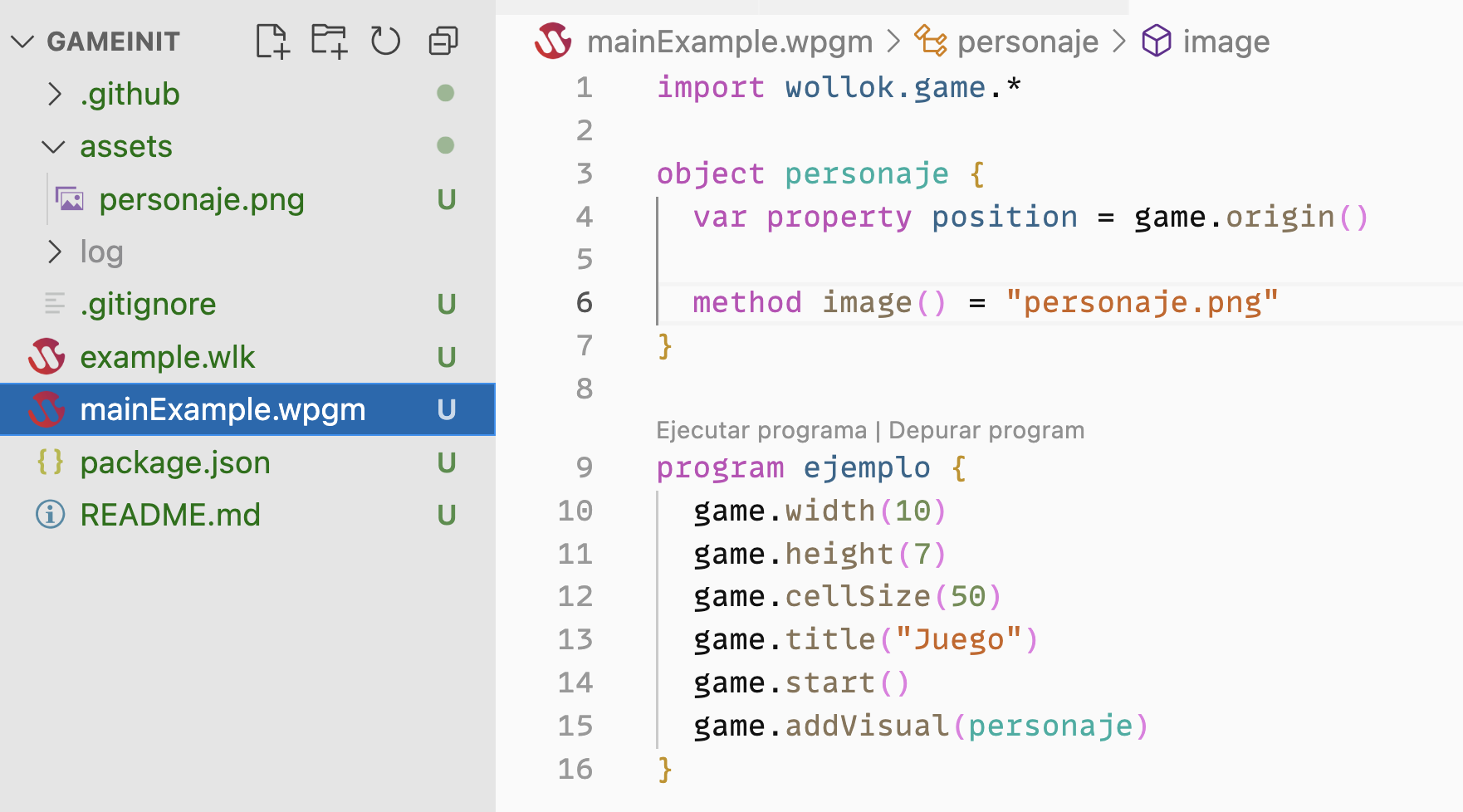
Task: Click the braces icon beside package.json
Action: click(50, 462)
